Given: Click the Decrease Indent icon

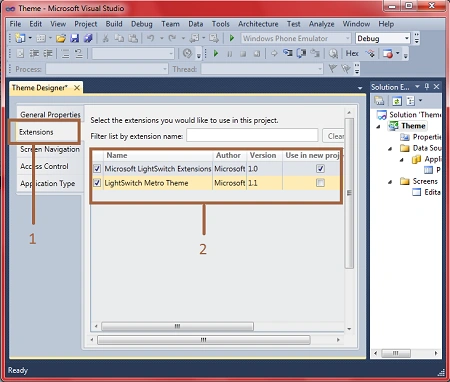Looking at the screenshot, I should tap(34, 53).
